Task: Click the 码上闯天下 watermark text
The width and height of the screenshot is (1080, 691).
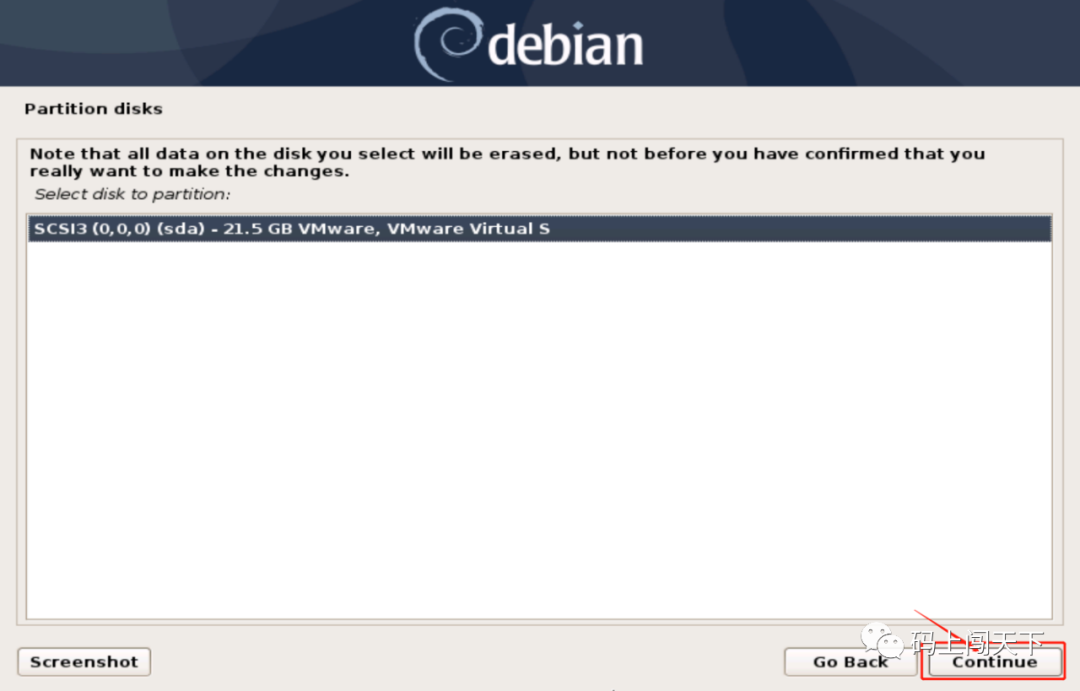Action: (978, 643)
